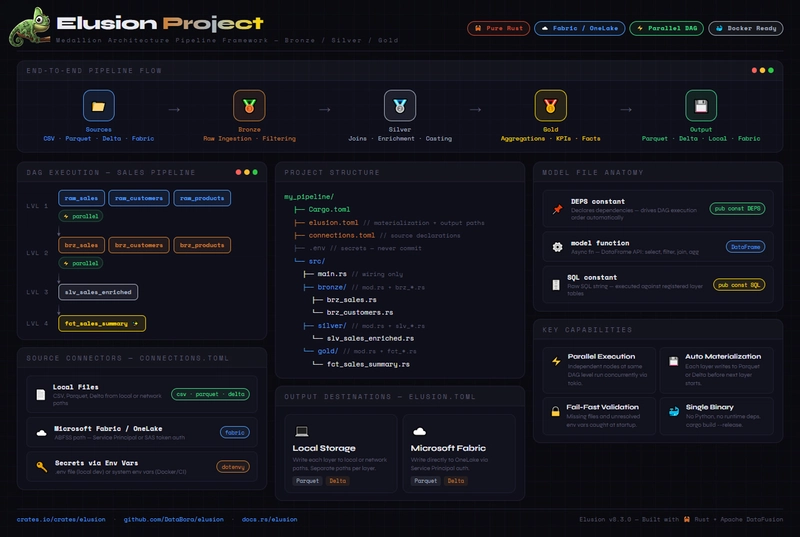Collapse the src/ folder in project tree
Viewport: 800px width, 537px height.
click(x=302, y=260)
